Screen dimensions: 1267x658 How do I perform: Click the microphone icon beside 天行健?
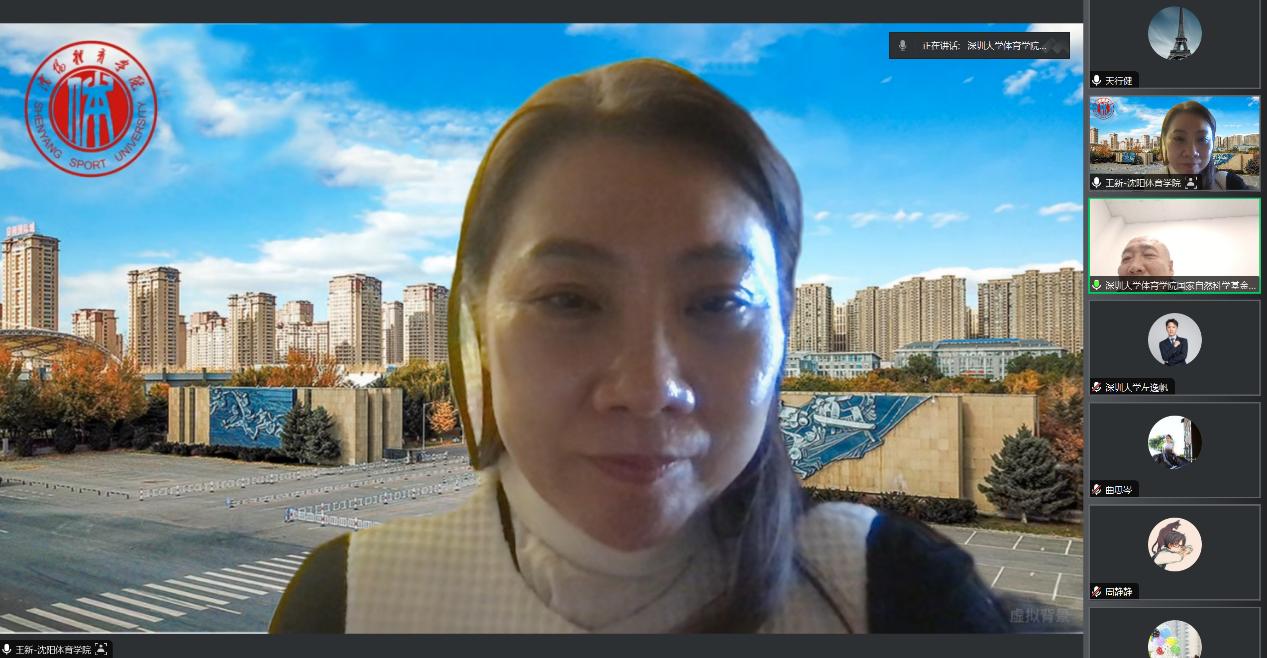pos(1097,80)
